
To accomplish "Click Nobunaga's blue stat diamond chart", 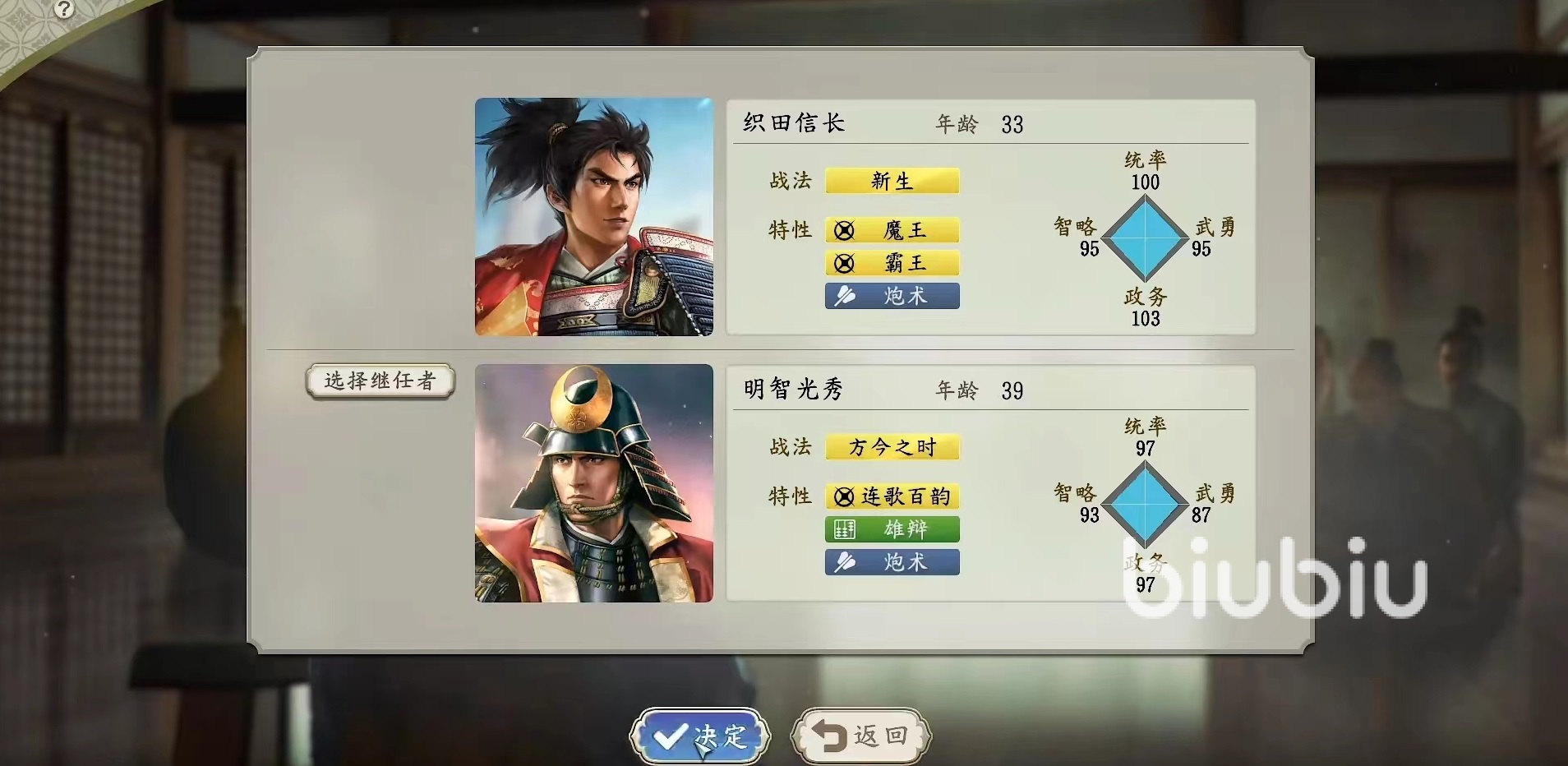I will [x=1145, y=238].
